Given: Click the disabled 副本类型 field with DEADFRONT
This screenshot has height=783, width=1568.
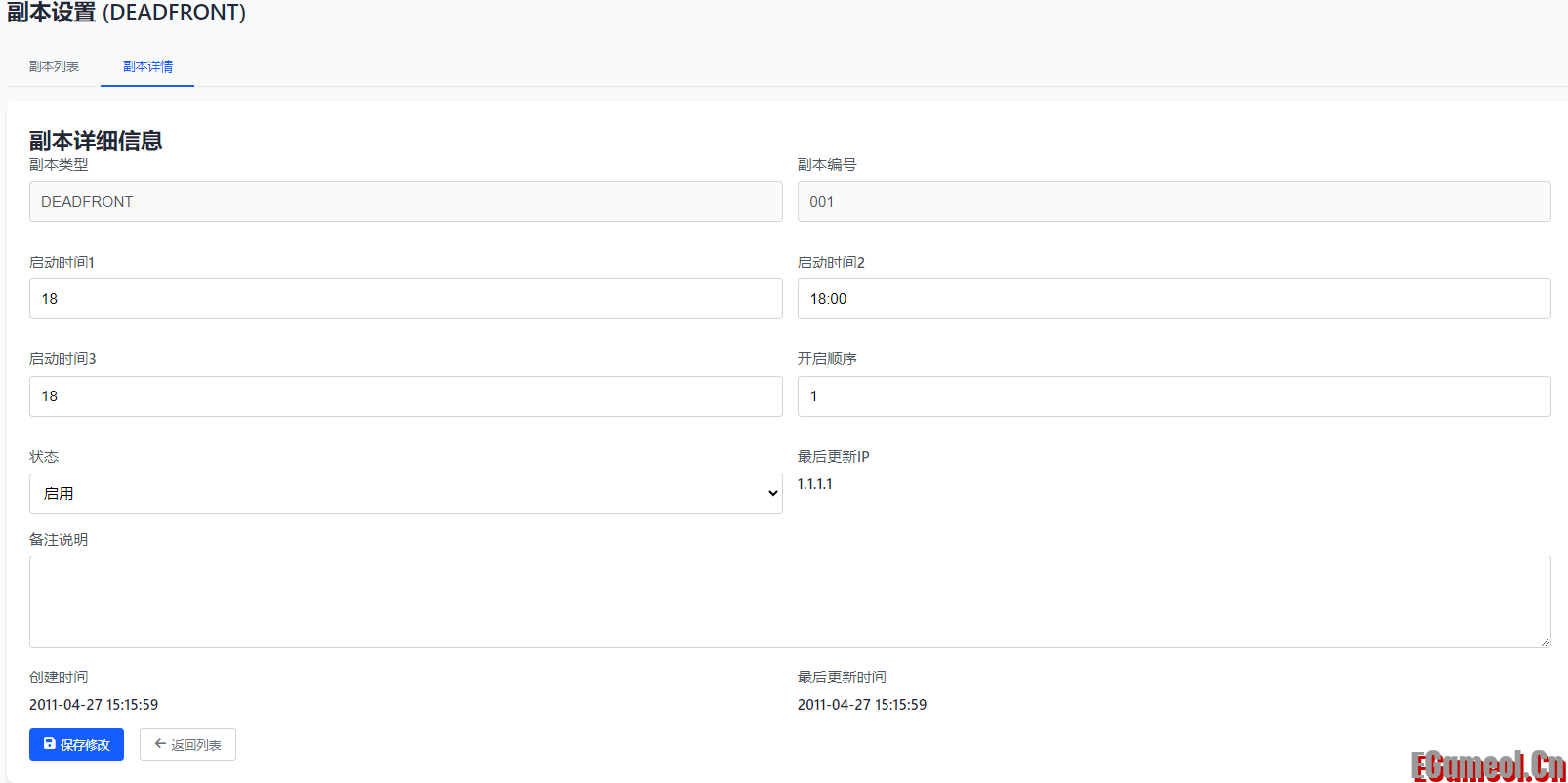Looking at the screenshot, I should click(405, 201).
